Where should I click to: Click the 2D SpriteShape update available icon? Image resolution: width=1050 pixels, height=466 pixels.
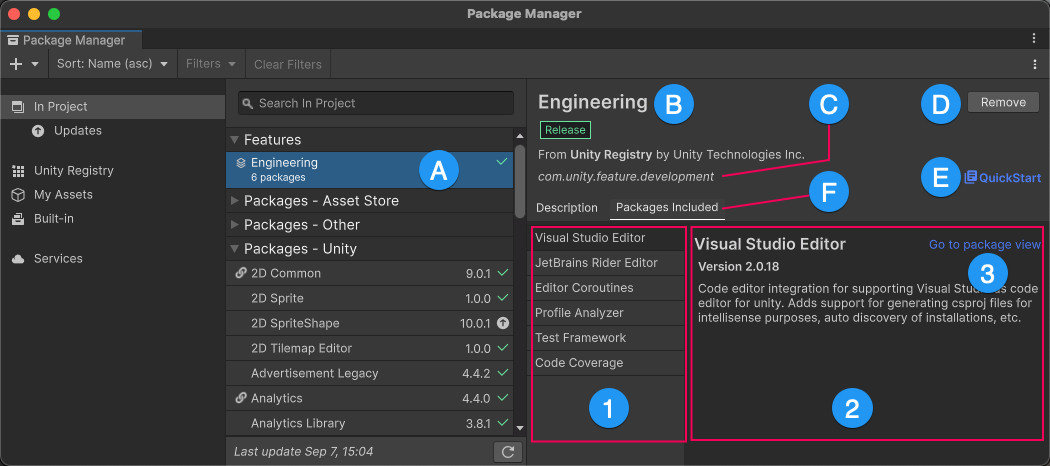click(503, 324)
